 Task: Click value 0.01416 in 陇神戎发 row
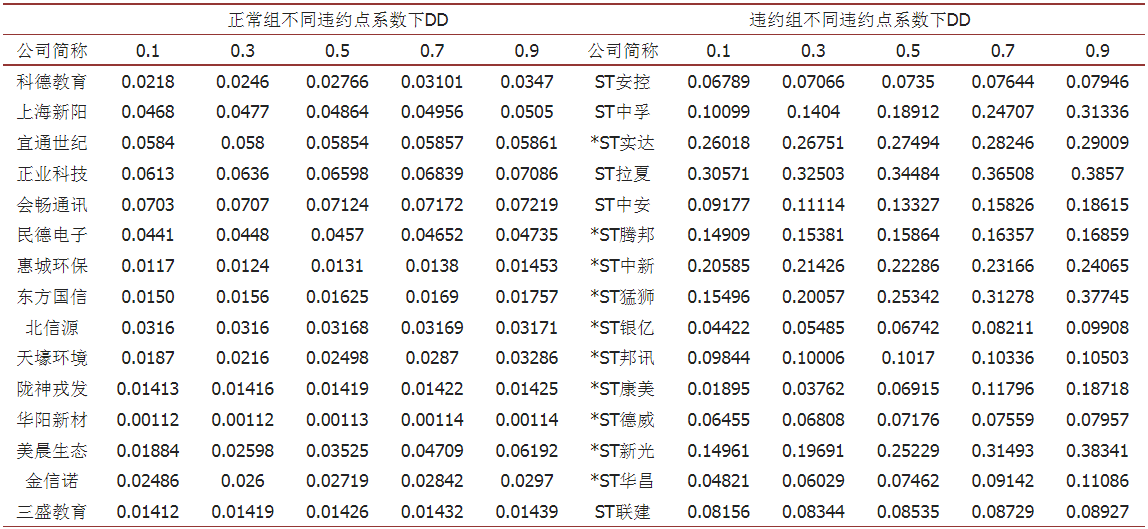tap(242, 389)
